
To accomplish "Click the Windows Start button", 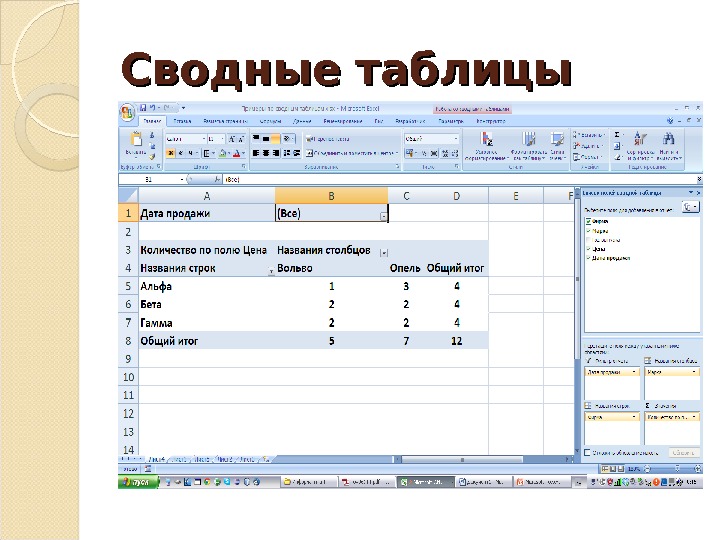I will [x=138, y=482].
